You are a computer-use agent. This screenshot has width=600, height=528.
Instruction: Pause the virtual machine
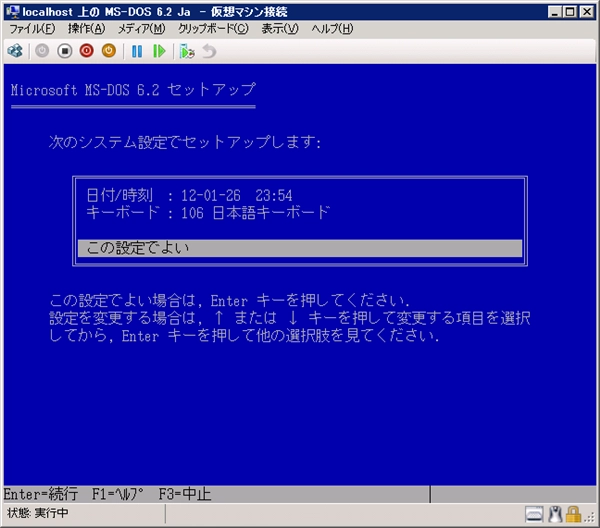point(137,51)
